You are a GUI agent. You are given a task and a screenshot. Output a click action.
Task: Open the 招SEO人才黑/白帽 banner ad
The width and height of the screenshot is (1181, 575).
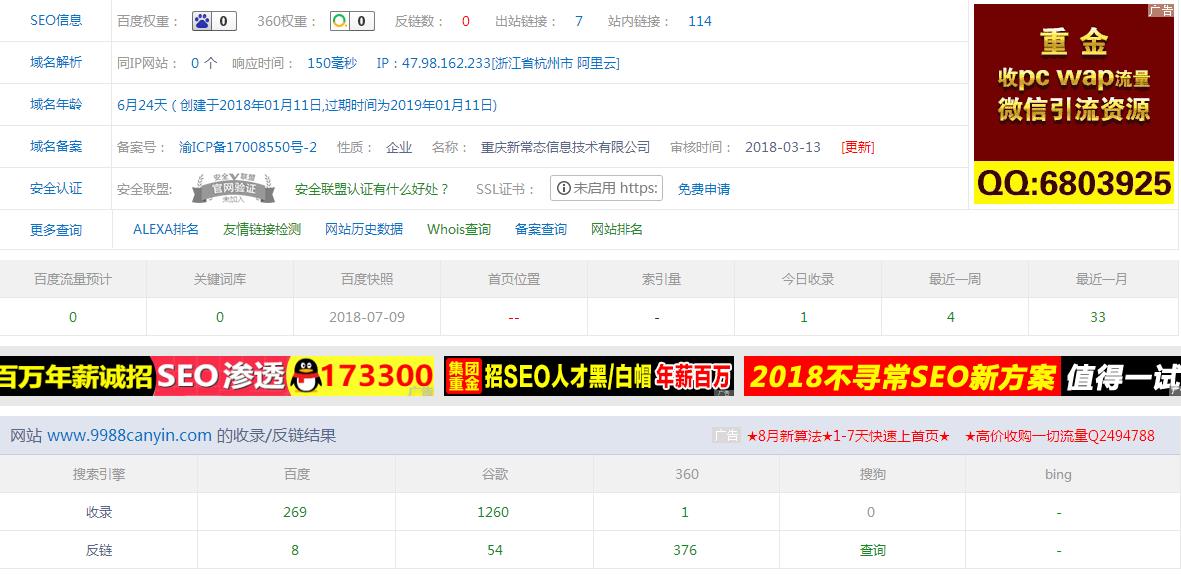click(x=589, y=376)
